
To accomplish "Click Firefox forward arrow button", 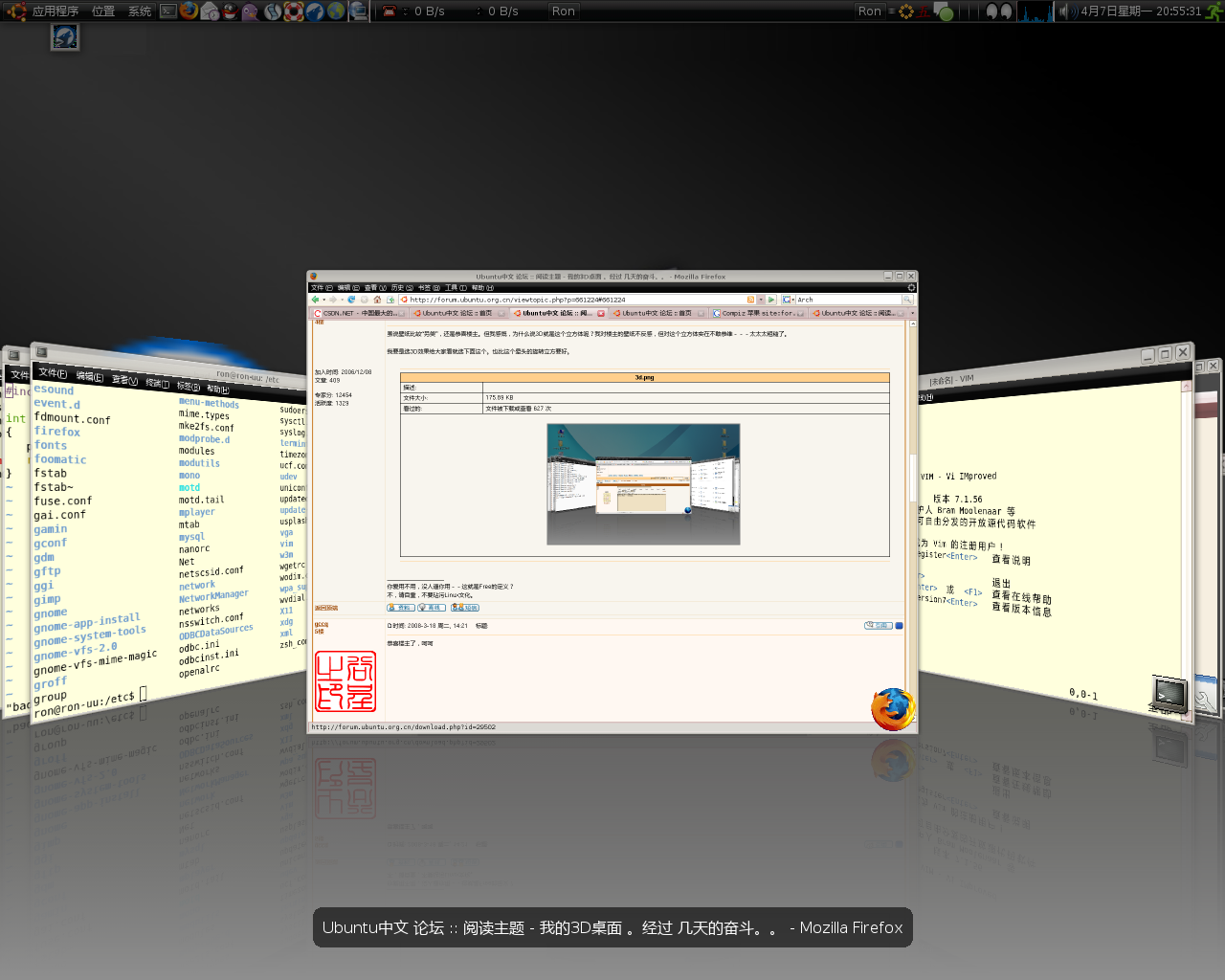I will click(333, 300).
